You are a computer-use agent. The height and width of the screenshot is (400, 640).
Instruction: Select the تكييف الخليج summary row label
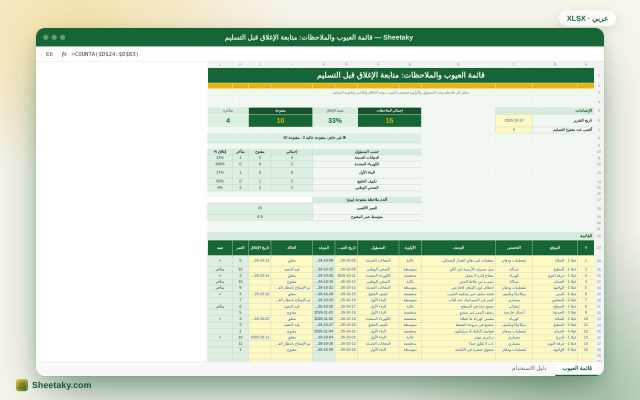point(367,181)
